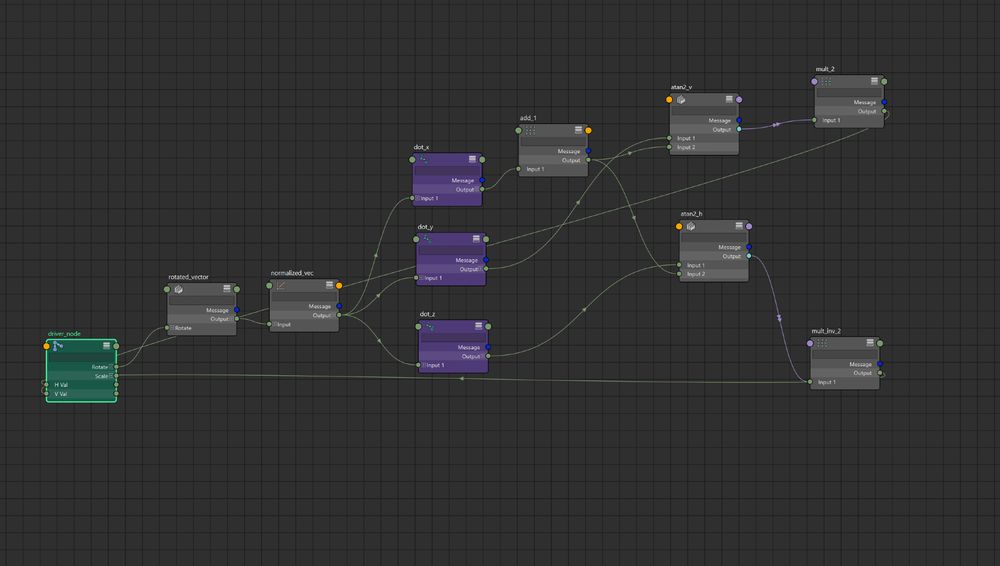Screen dimensions: 1000x566
Task: Expand the Rotate attribute on rotated_vector
Action: [172, 328]
